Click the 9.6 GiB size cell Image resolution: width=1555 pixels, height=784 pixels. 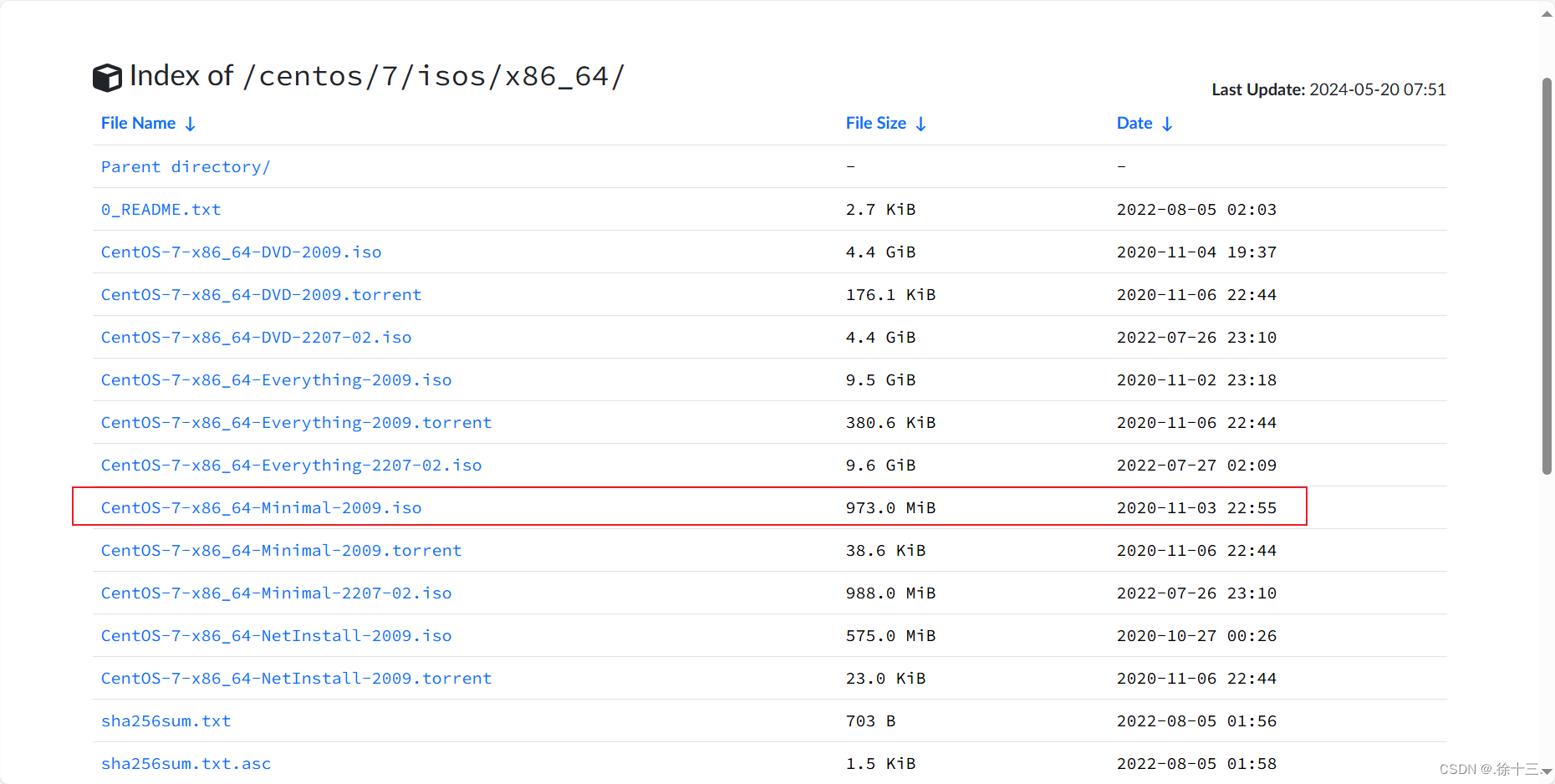(x=881, y=465)
